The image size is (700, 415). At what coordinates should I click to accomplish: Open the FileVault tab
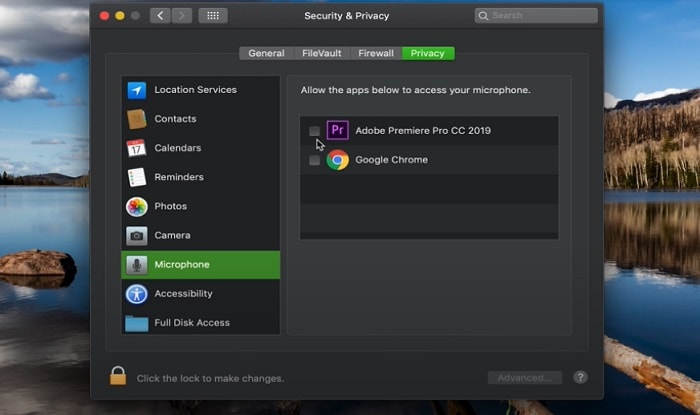(321, 53)
